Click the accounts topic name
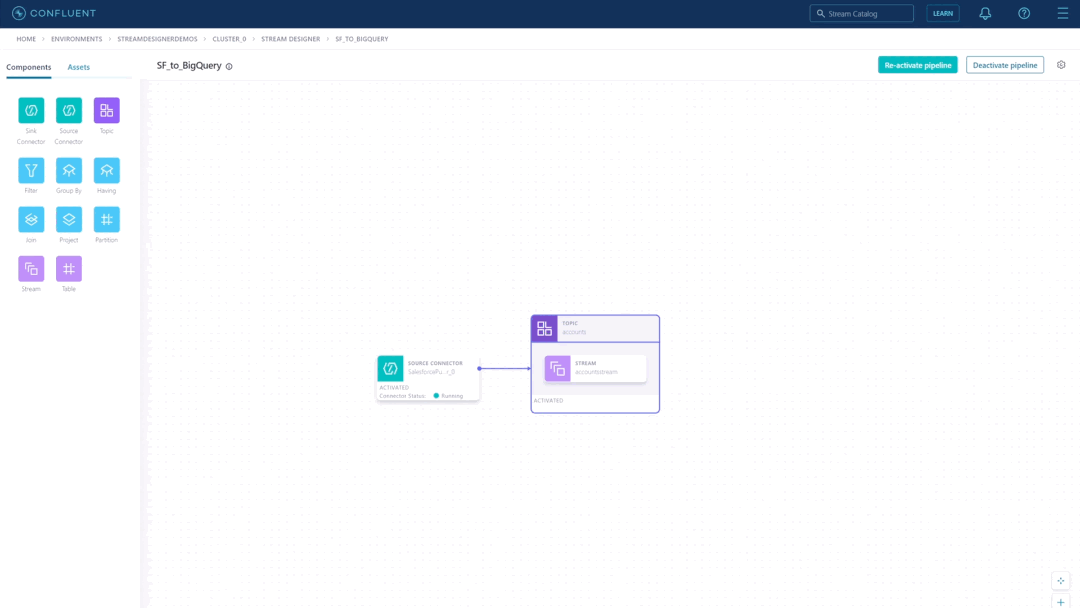Viewport: 1080px width, 608px height. pos(574,332)
